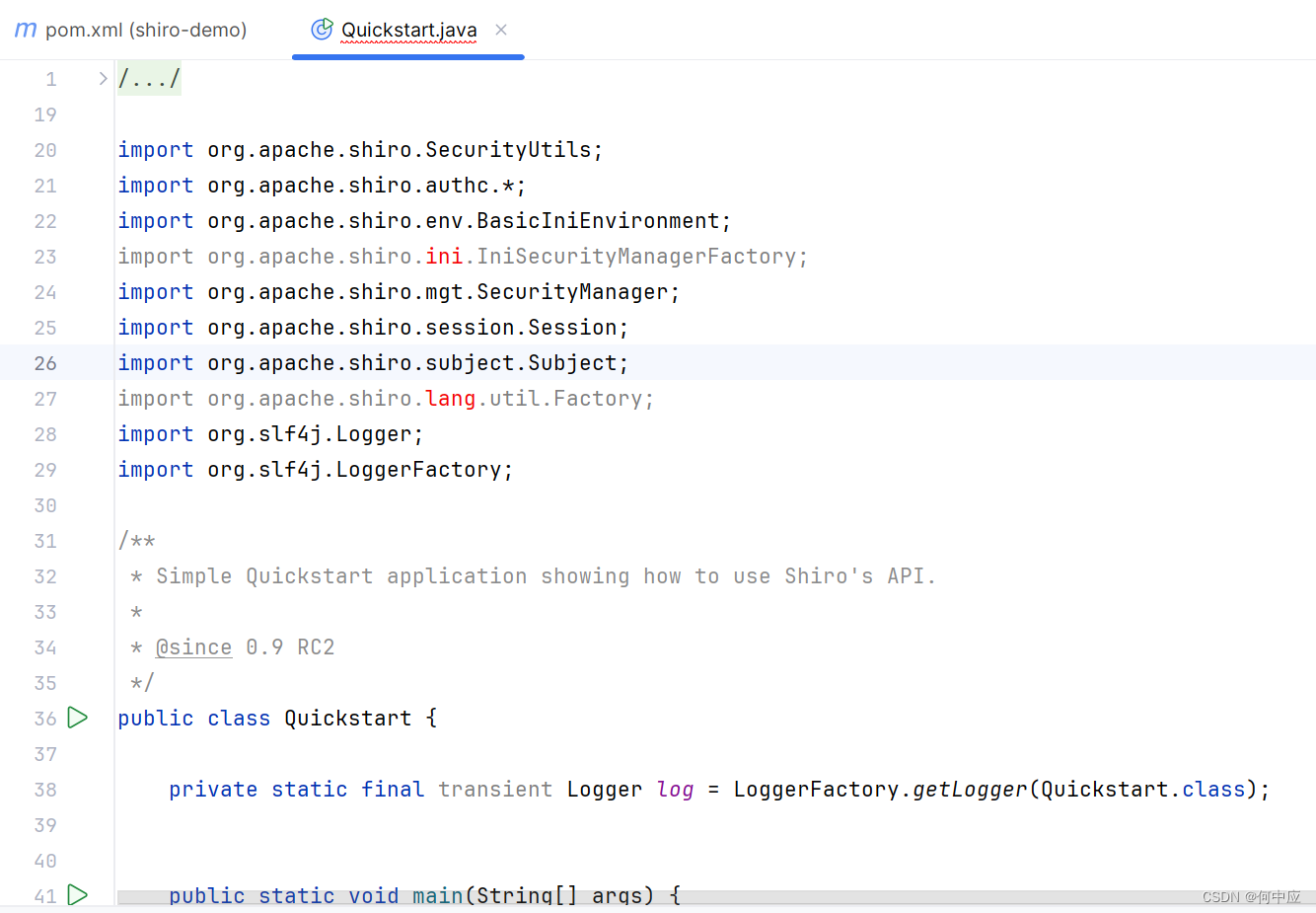The image size is (1316, 913).
Task: Click 'org.apache.shiro.authc.*' import text
Action: [x=361, y=186]
